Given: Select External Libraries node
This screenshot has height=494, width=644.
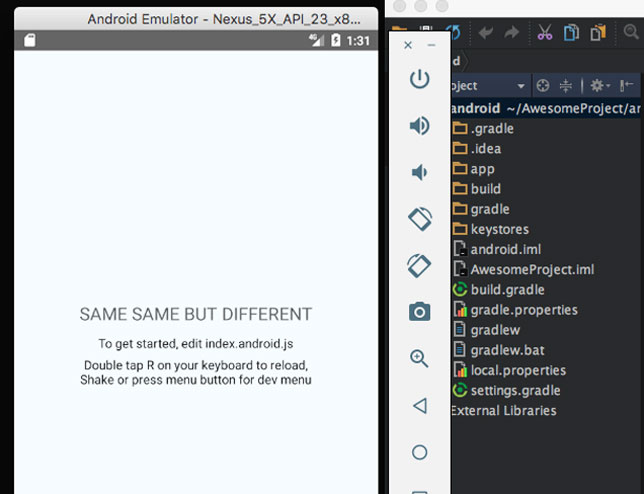Looking at the screenshot, I should tap(504, 410).
